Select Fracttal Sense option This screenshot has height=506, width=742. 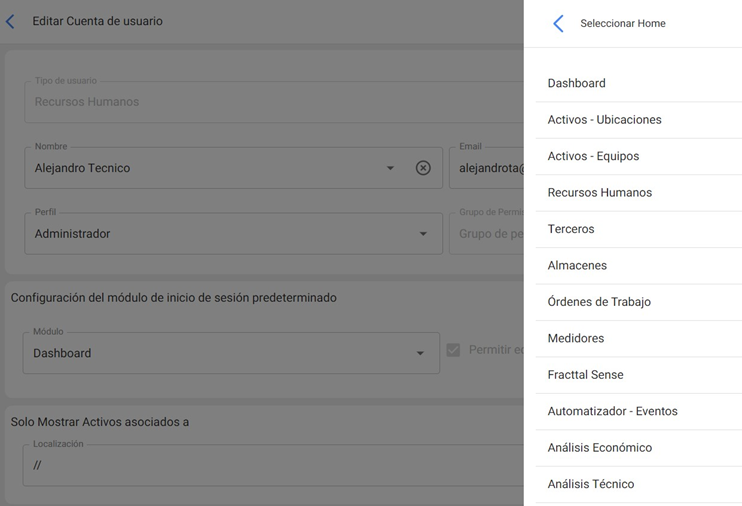(x=585, y=375)
